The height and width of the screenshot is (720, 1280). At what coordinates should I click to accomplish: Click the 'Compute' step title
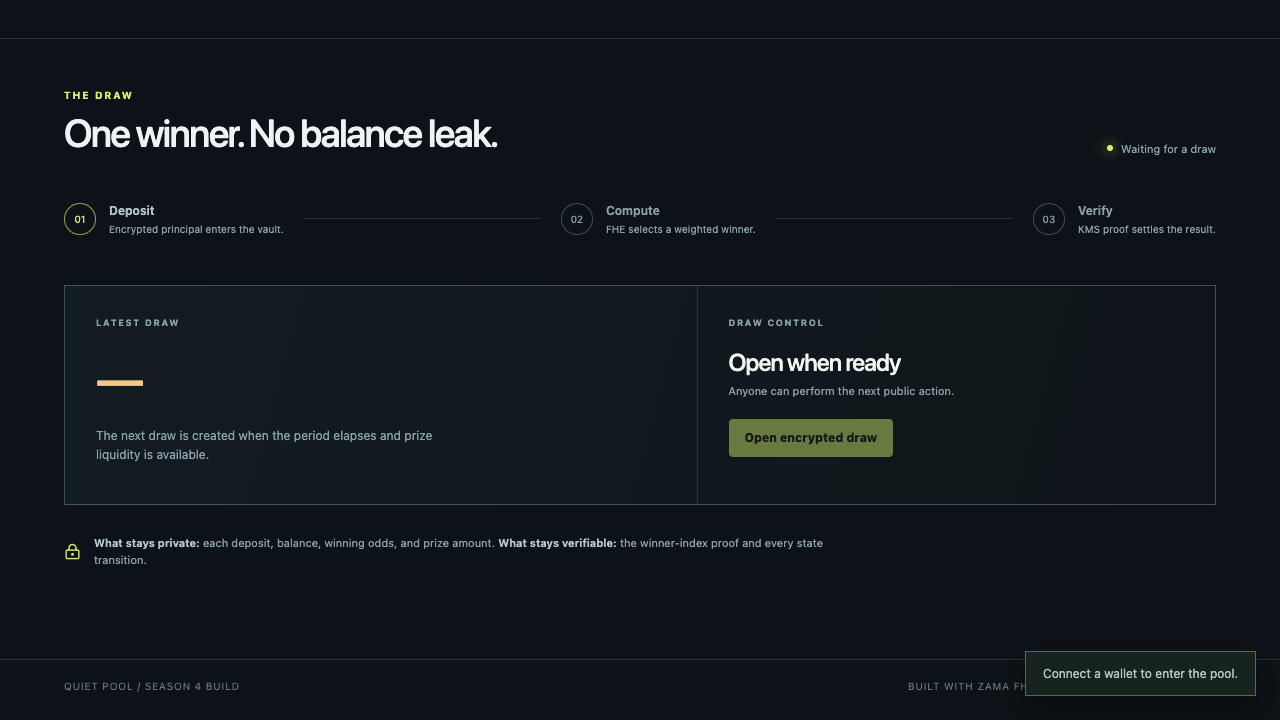(633, 211)
